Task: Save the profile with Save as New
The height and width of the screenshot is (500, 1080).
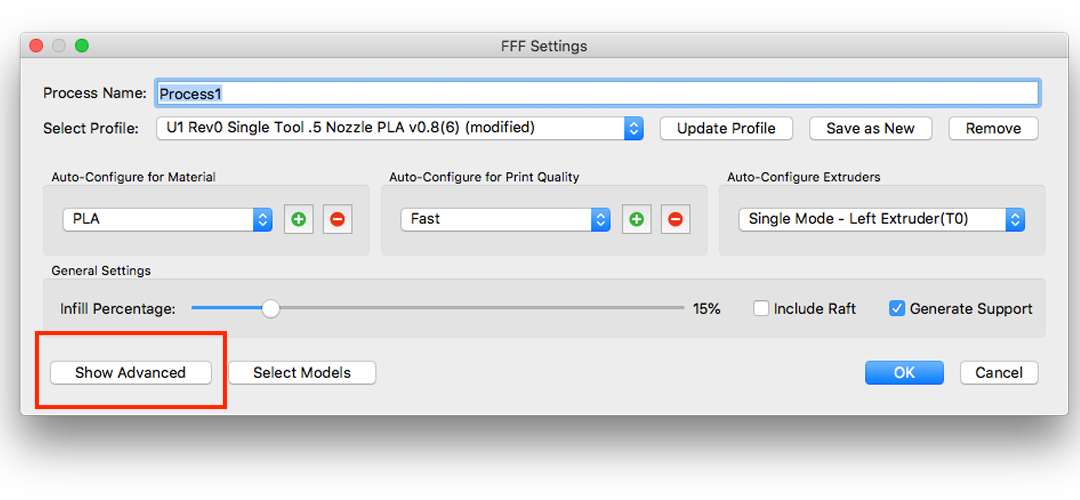Action: 870,128
